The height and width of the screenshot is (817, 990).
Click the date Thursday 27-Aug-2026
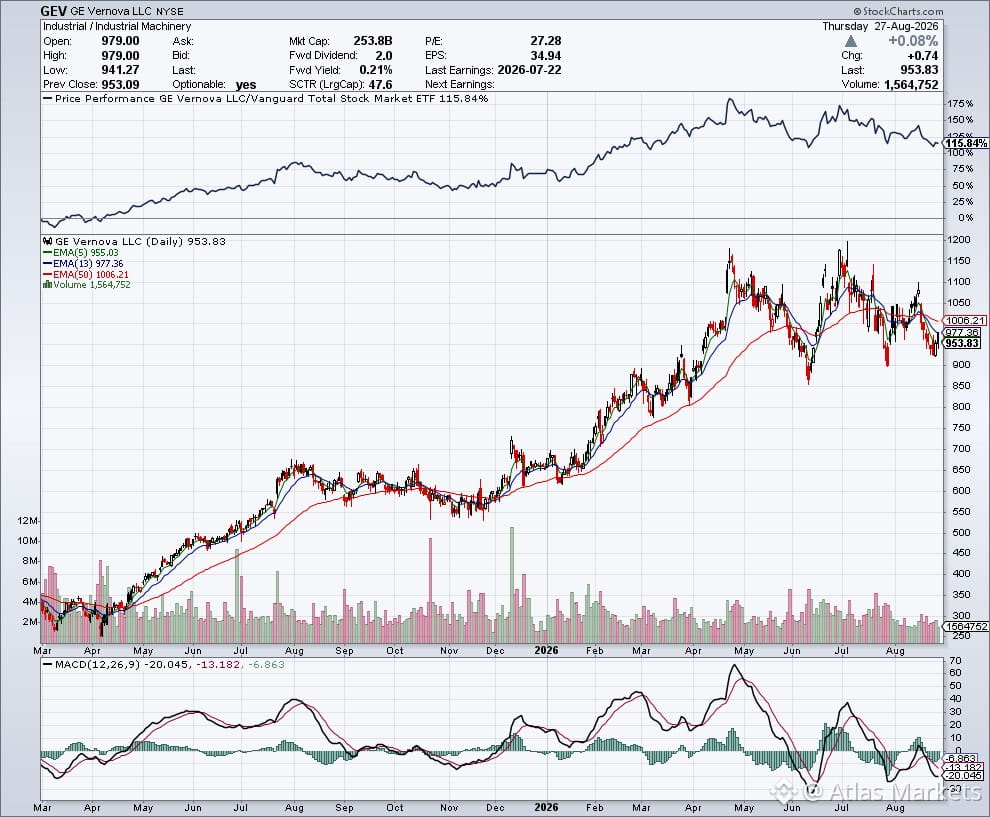[x=880, y=26]
